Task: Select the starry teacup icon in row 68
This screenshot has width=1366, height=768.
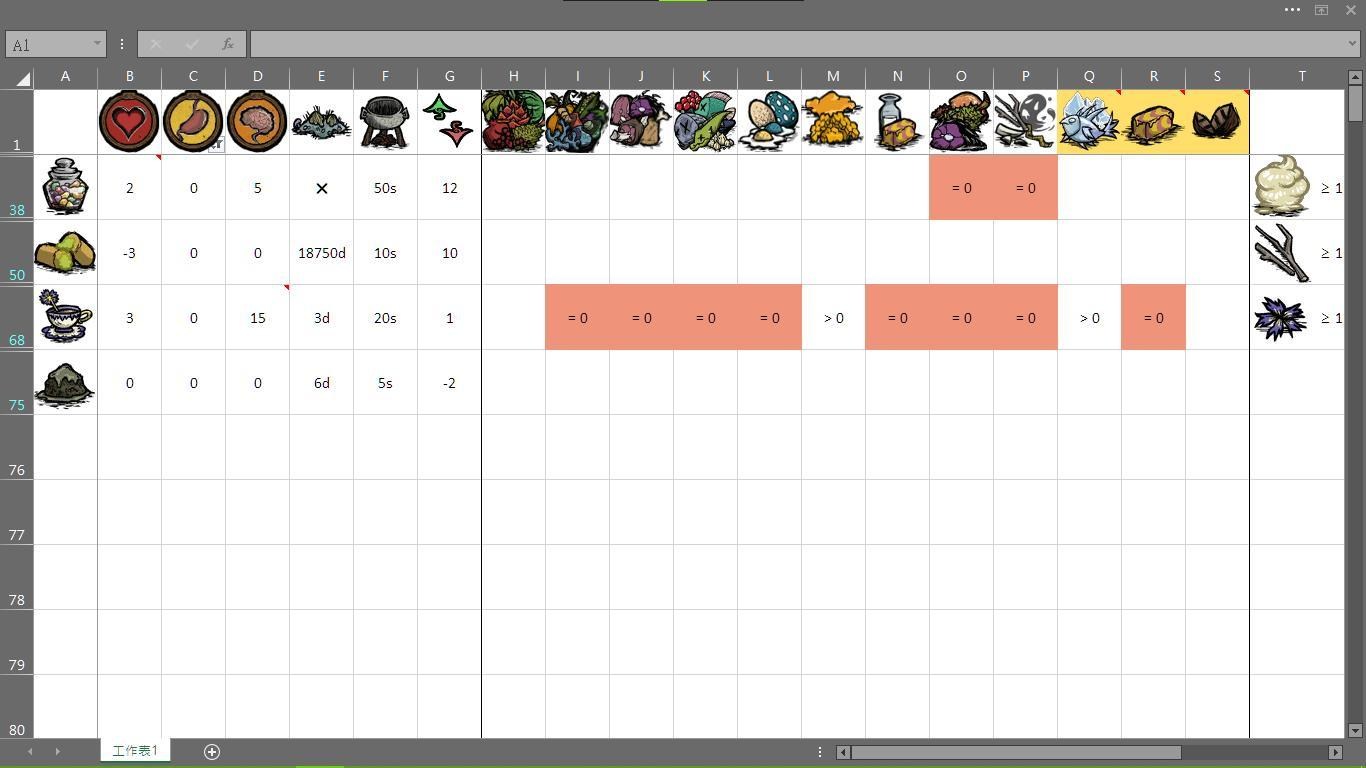Action: pos(65,317)
